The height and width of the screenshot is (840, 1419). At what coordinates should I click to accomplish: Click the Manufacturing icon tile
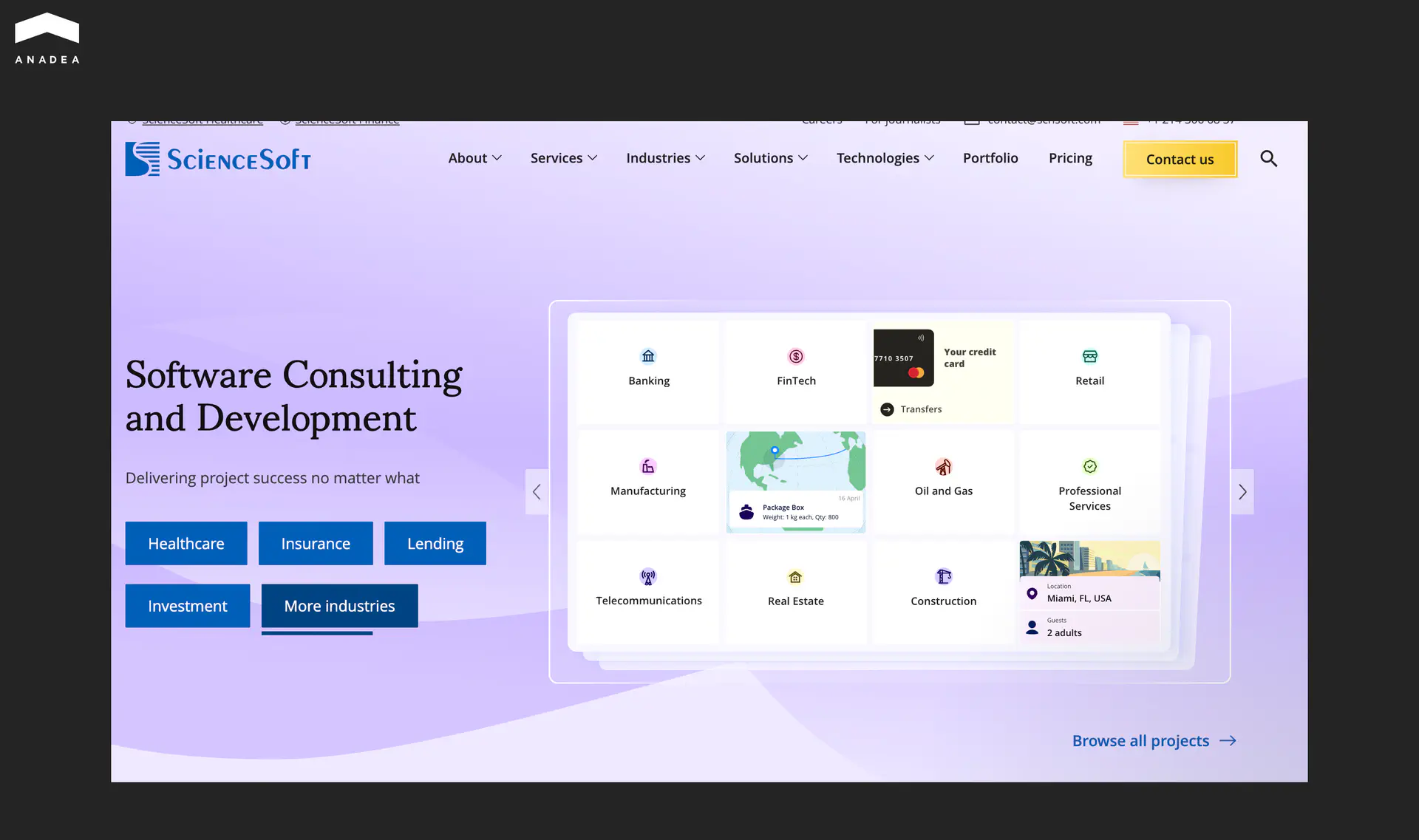tap(648, 467)
